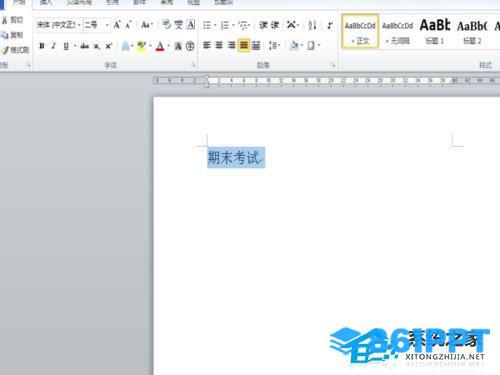Apply the Heading 1 style
This screenshot has height=375, width=500.
[x=435, y=32]
